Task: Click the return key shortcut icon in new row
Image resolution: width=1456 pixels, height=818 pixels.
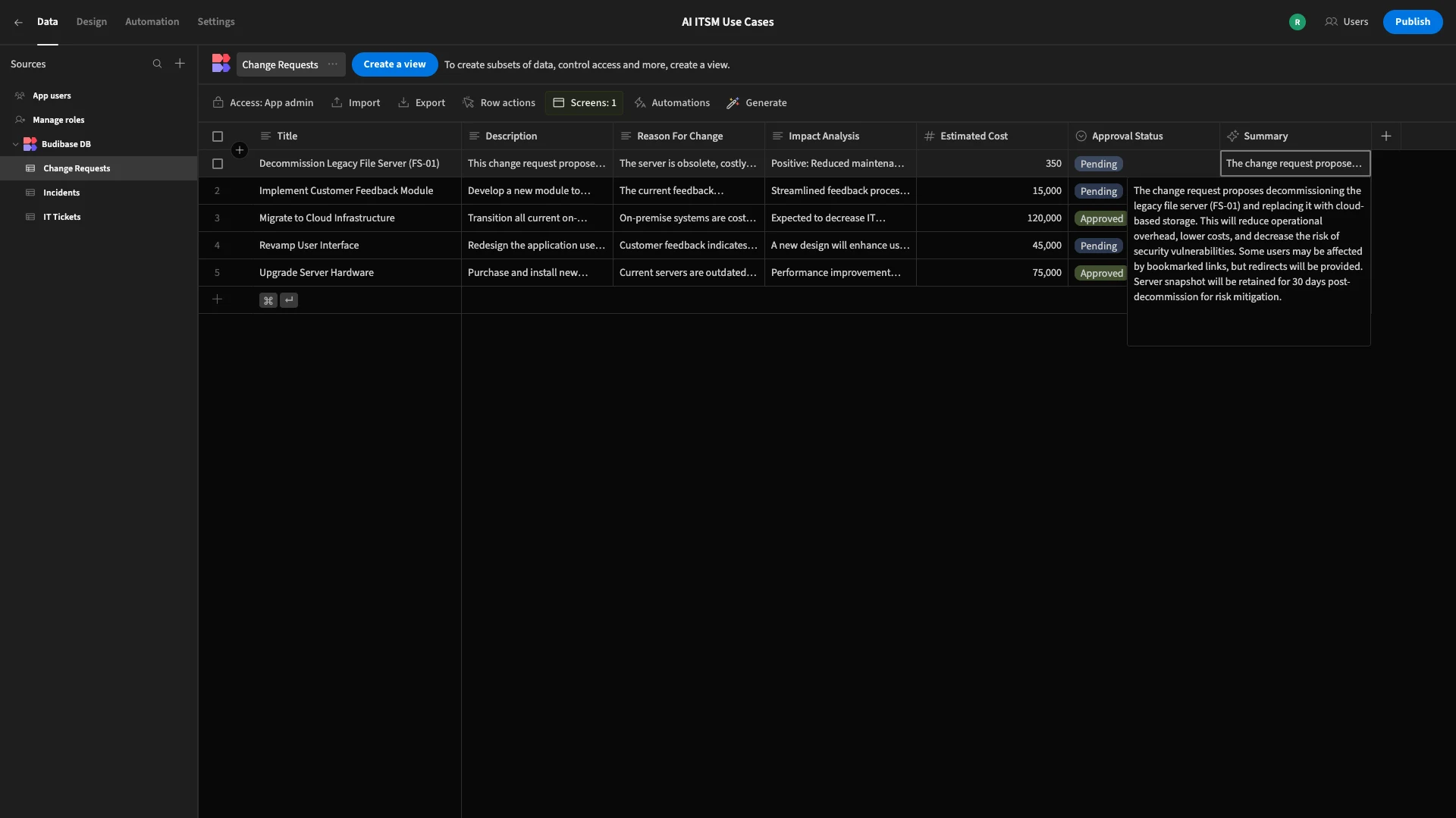Action: [289, 300]
